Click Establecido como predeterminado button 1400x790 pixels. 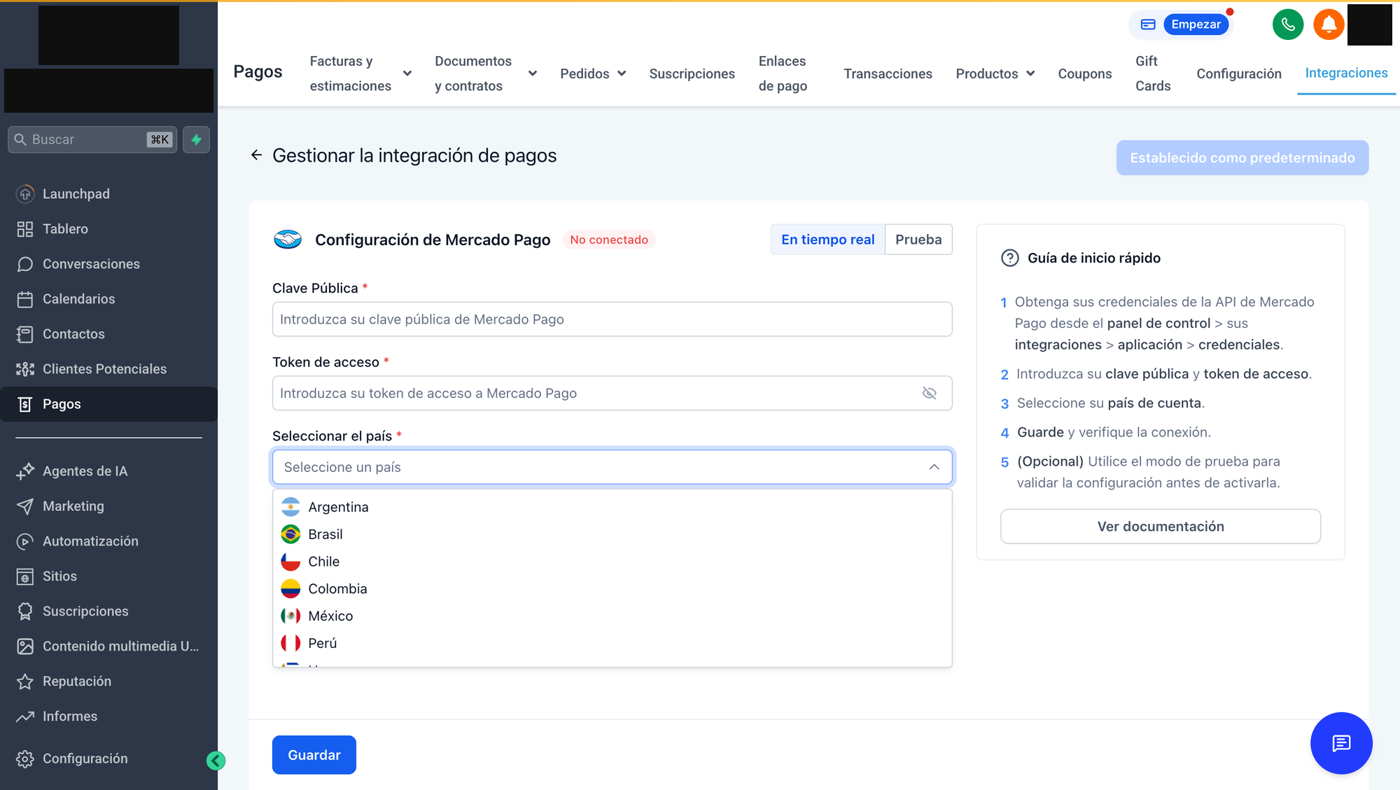[1242, 158]
